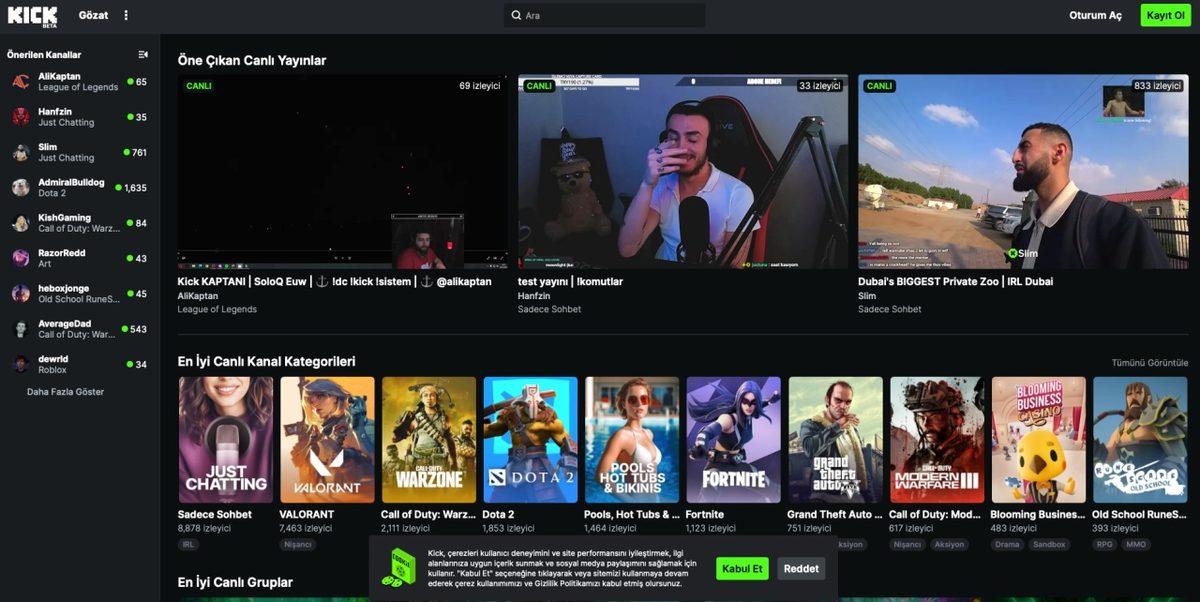Accept cookies with Kabul Et
1200x602 pixels.
point(741,568)
